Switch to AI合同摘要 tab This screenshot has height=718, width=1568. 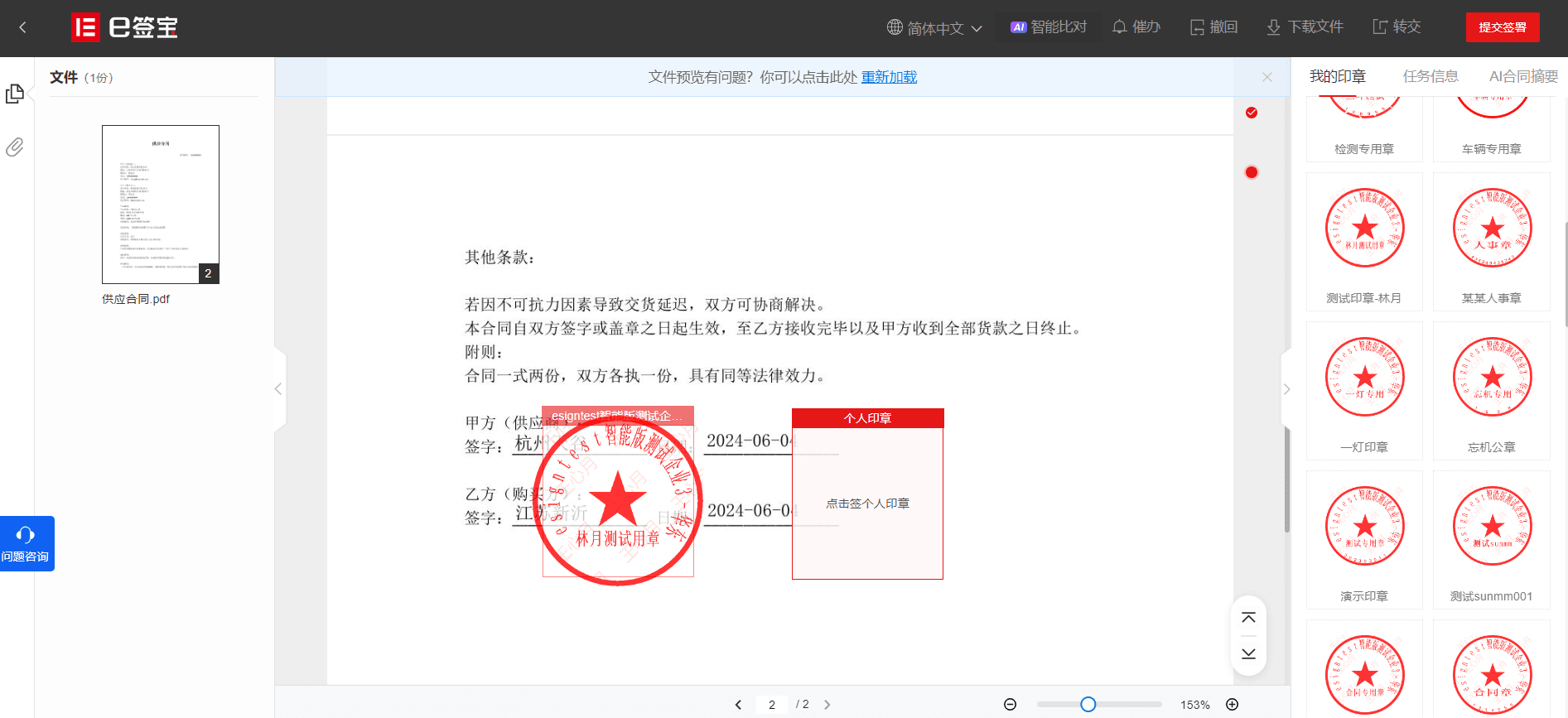coord(1523,76)
